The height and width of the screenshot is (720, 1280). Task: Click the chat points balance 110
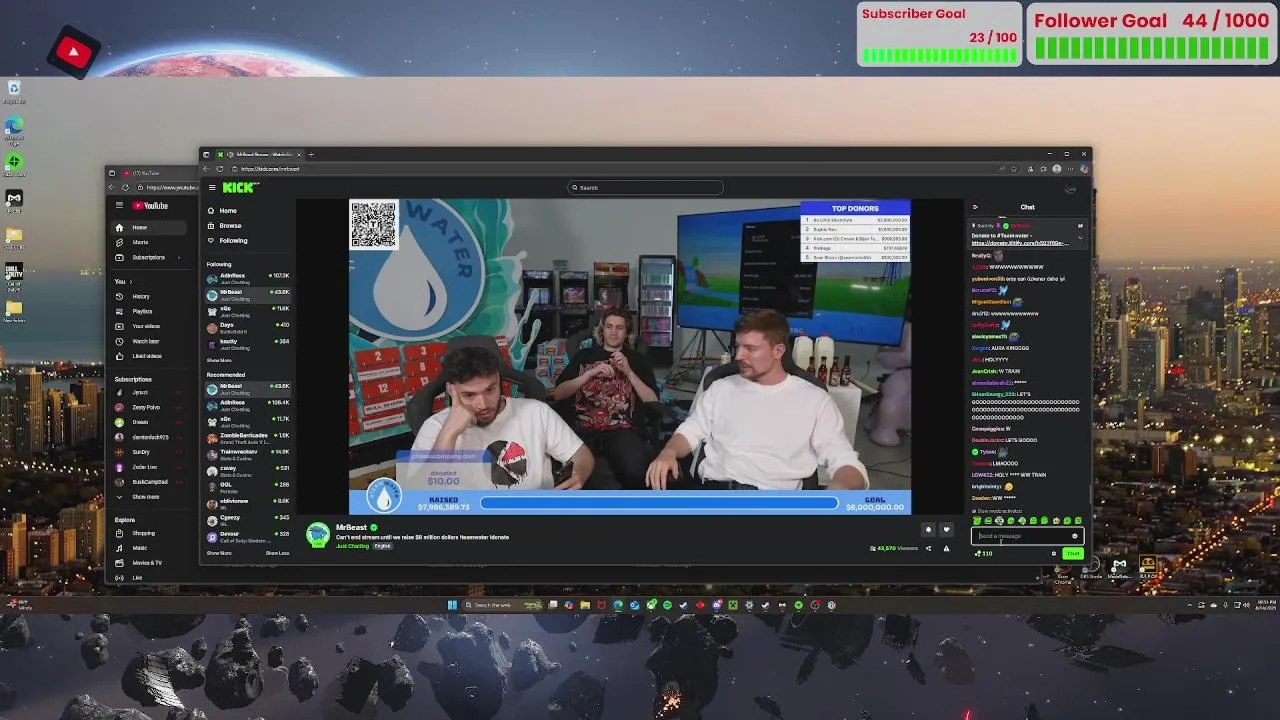pos(985,553)
